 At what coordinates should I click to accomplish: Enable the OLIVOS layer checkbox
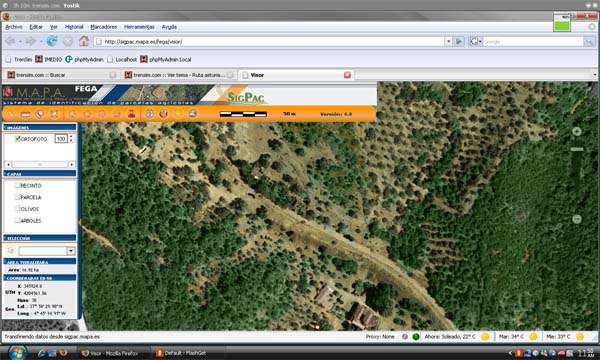click(x=17, y=209)
